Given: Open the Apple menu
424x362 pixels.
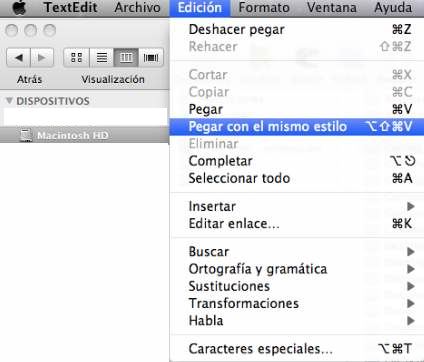Looking at the screenshot, I should point(19,7).
